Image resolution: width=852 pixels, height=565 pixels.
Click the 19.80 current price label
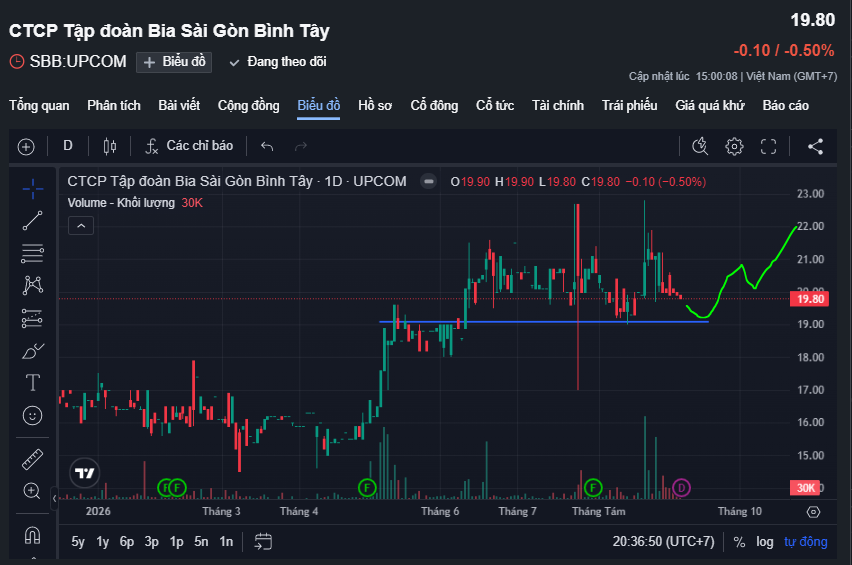[x=810, y=299]
